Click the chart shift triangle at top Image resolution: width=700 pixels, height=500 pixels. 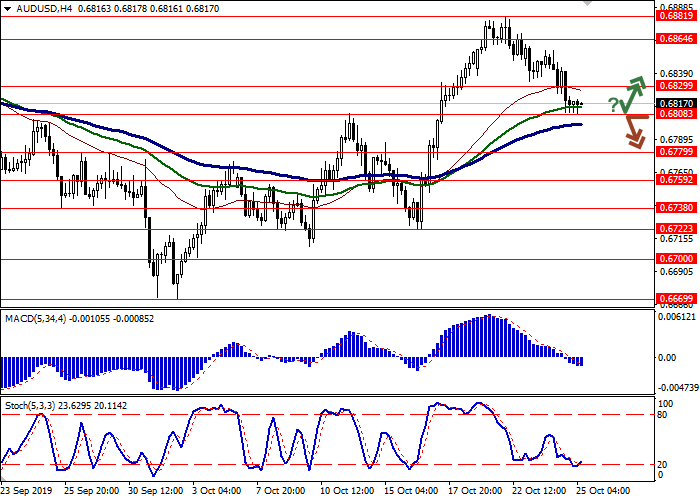586,4
